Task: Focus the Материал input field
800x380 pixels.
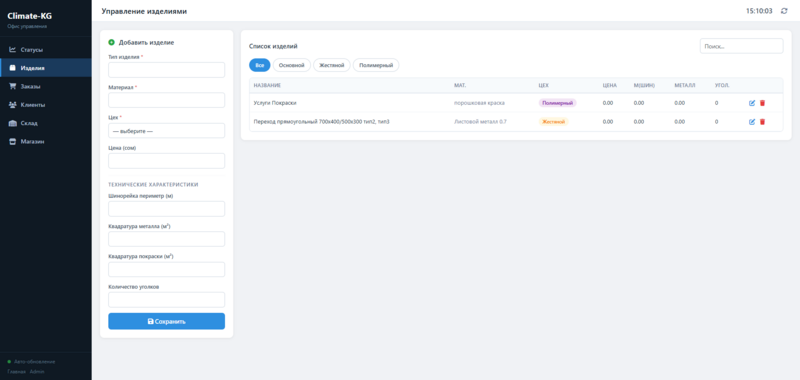Action: point(166,100)
